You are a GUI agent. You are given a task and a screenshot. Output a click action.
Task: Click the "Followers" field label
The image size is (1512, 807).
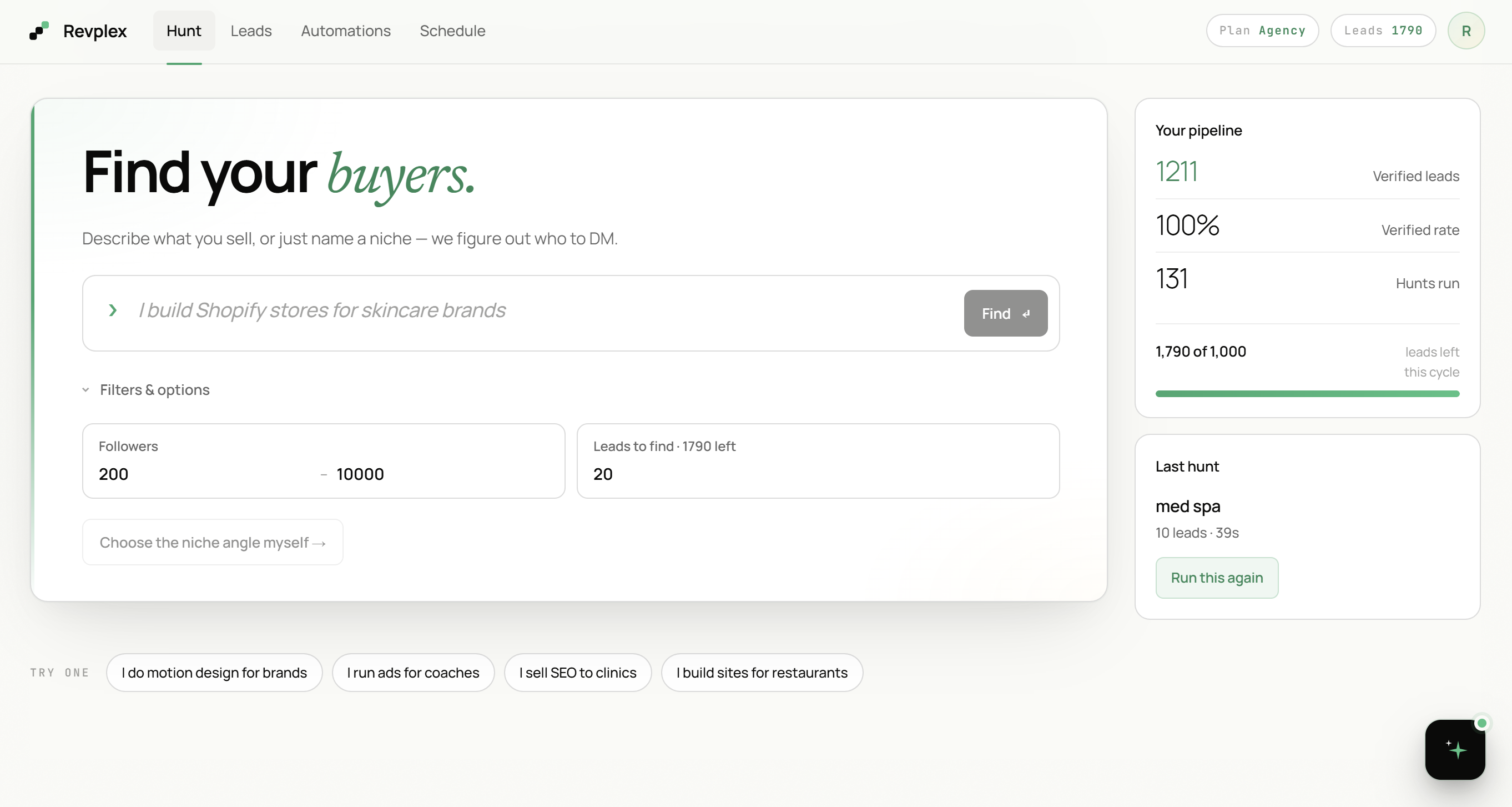click(x=128, y=447)
